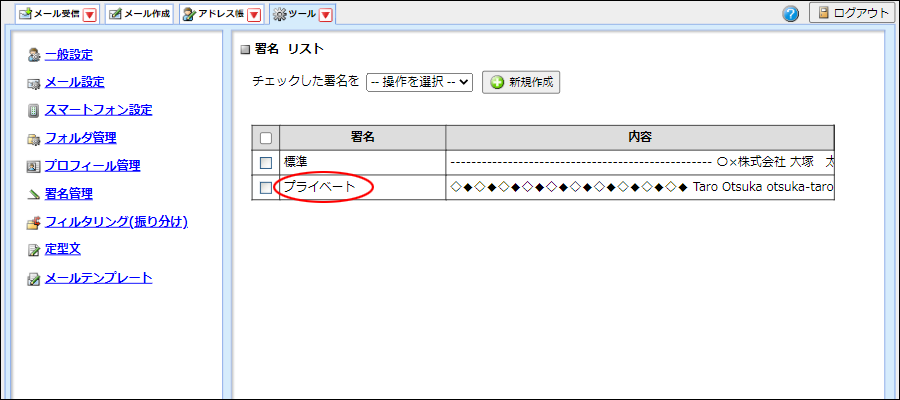Click メール作成 in the top toolbar

click(139, 14)
